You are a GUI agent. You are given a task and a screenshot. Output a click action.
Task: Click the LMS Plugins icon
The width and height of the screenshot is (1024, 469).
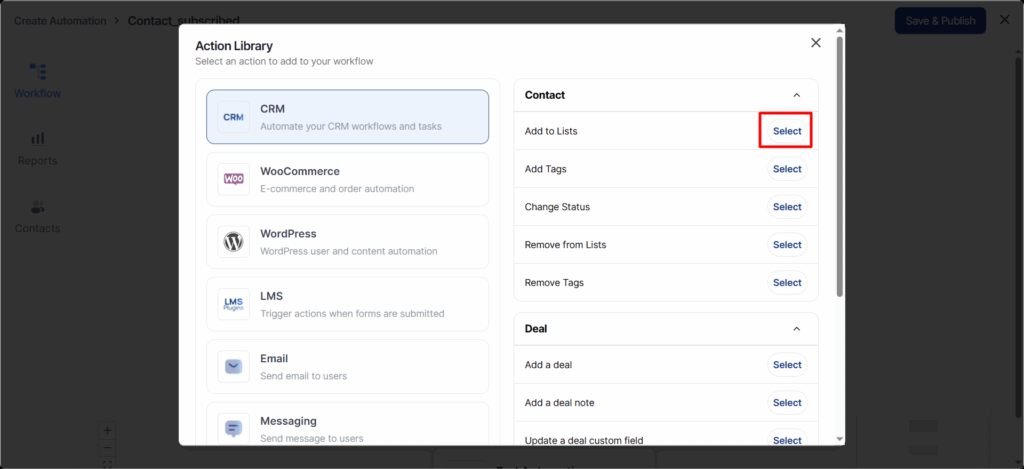(x=233, y=304)
